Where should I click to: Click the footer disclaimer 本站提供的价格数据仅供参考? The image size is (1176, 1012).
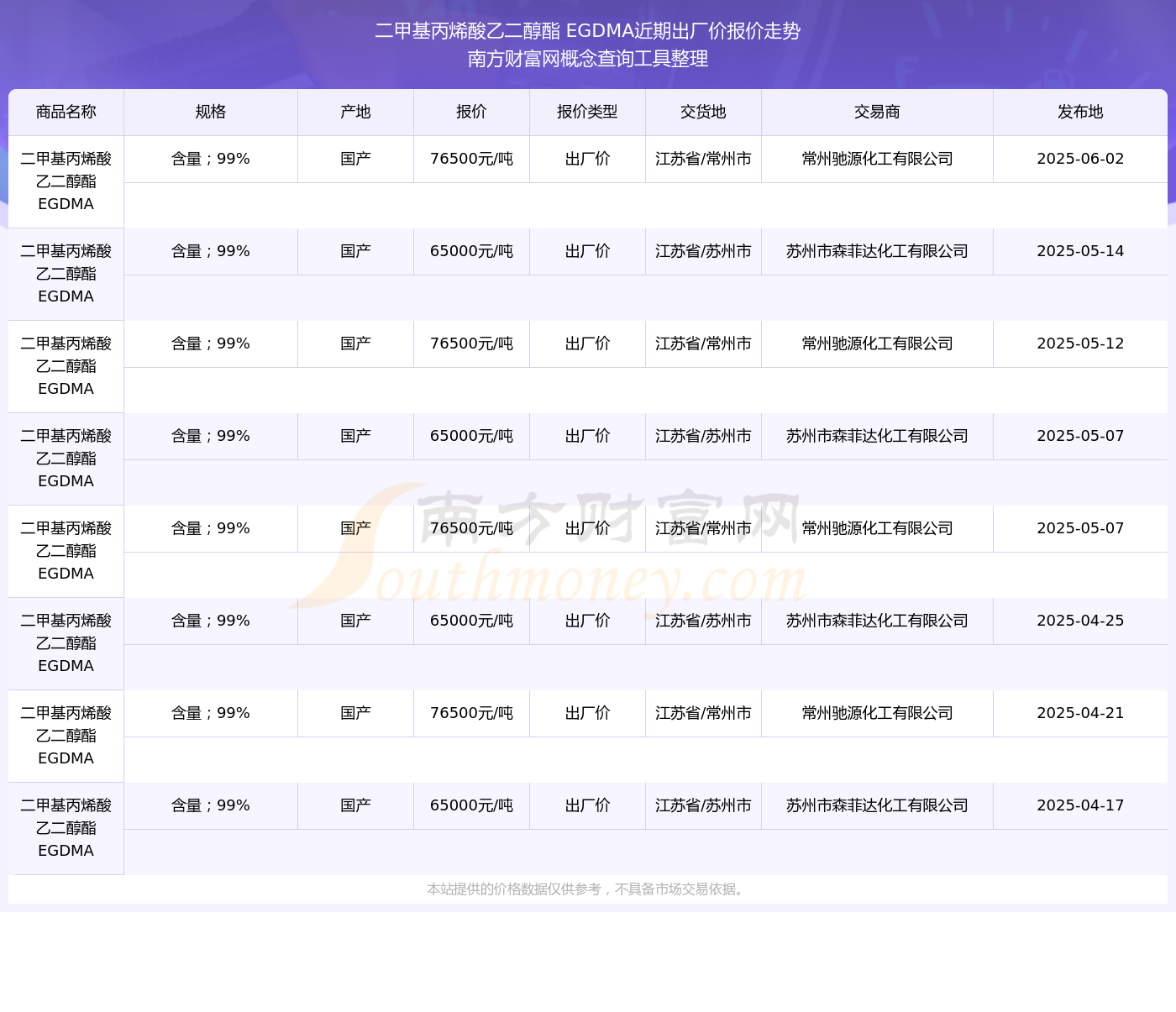pyautogui.click(x=588, y=889)
